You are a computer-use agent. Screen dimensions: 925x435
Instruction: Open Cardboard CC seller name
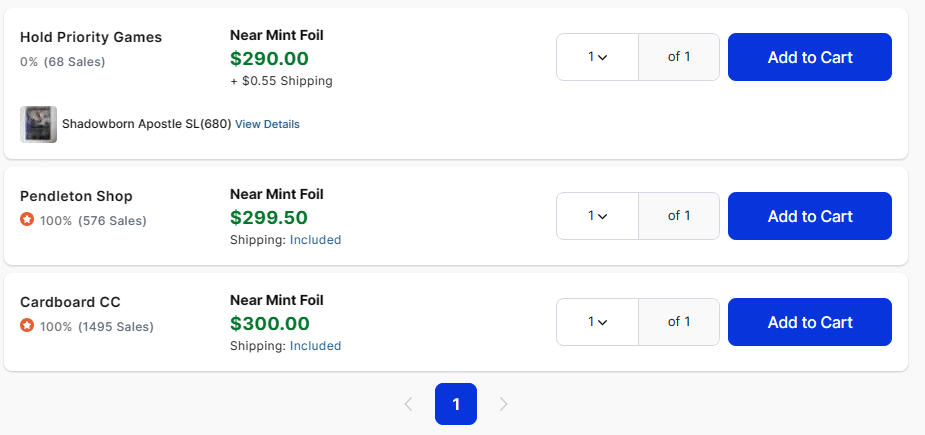[70, 302]
